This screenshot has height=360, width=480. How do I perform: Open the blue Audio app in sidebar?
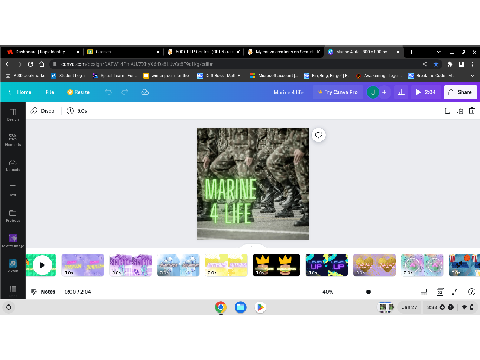tap(13, 266)
